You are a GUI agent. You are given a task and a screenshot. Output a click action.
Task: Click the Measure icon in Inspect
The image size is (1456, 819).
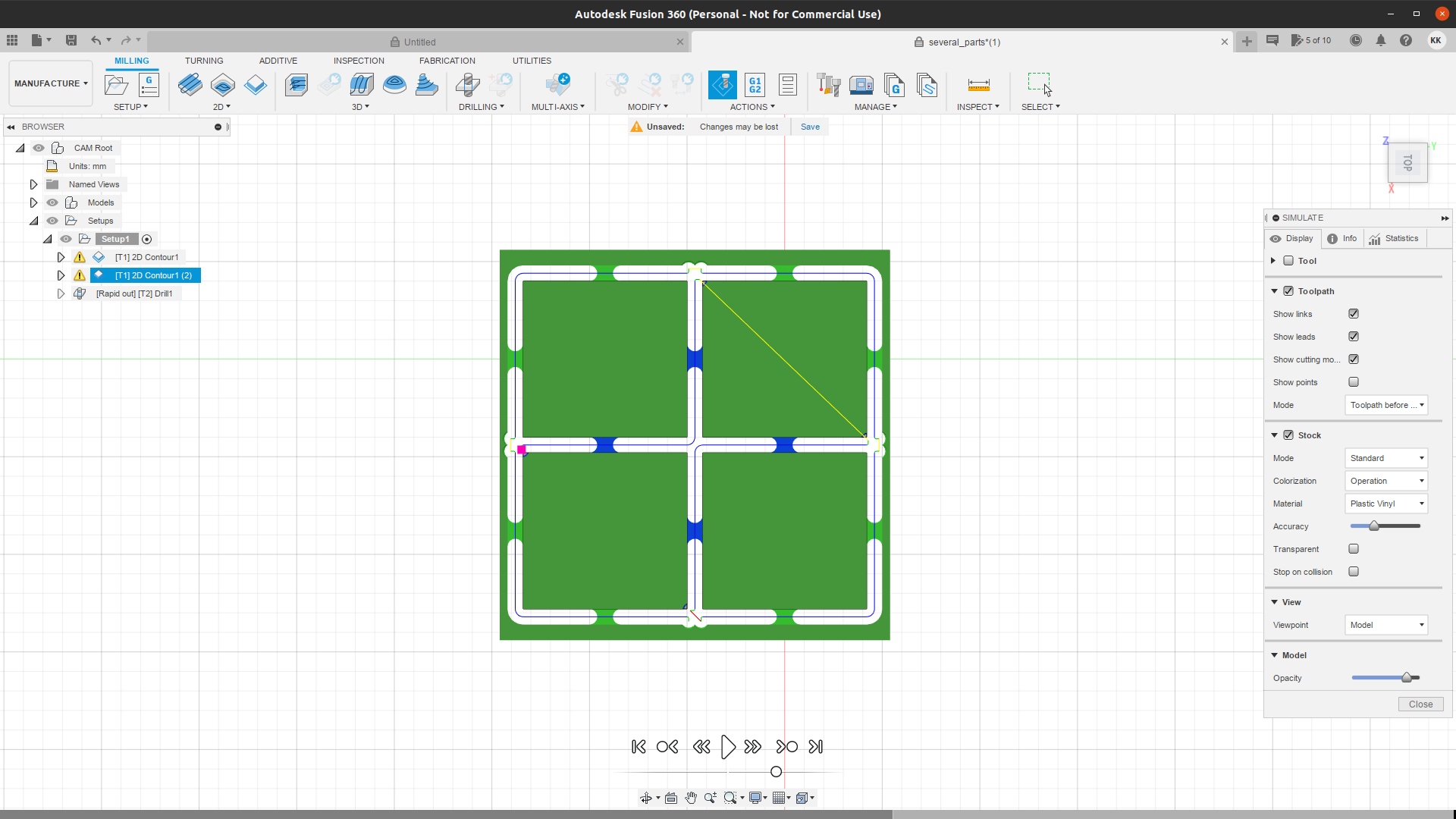[x=978, y=85]
